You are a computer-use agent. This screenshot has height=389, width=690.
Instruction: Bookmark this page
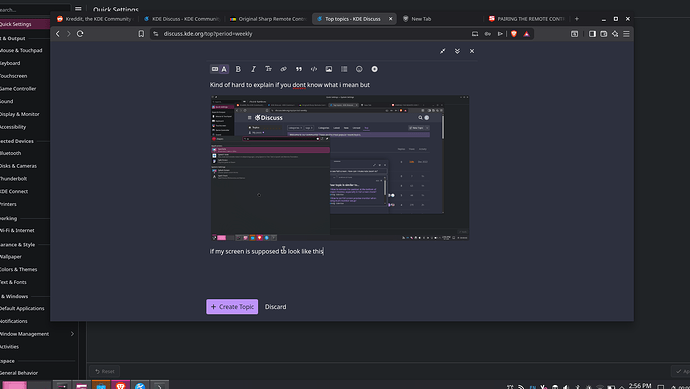[141, 34]
